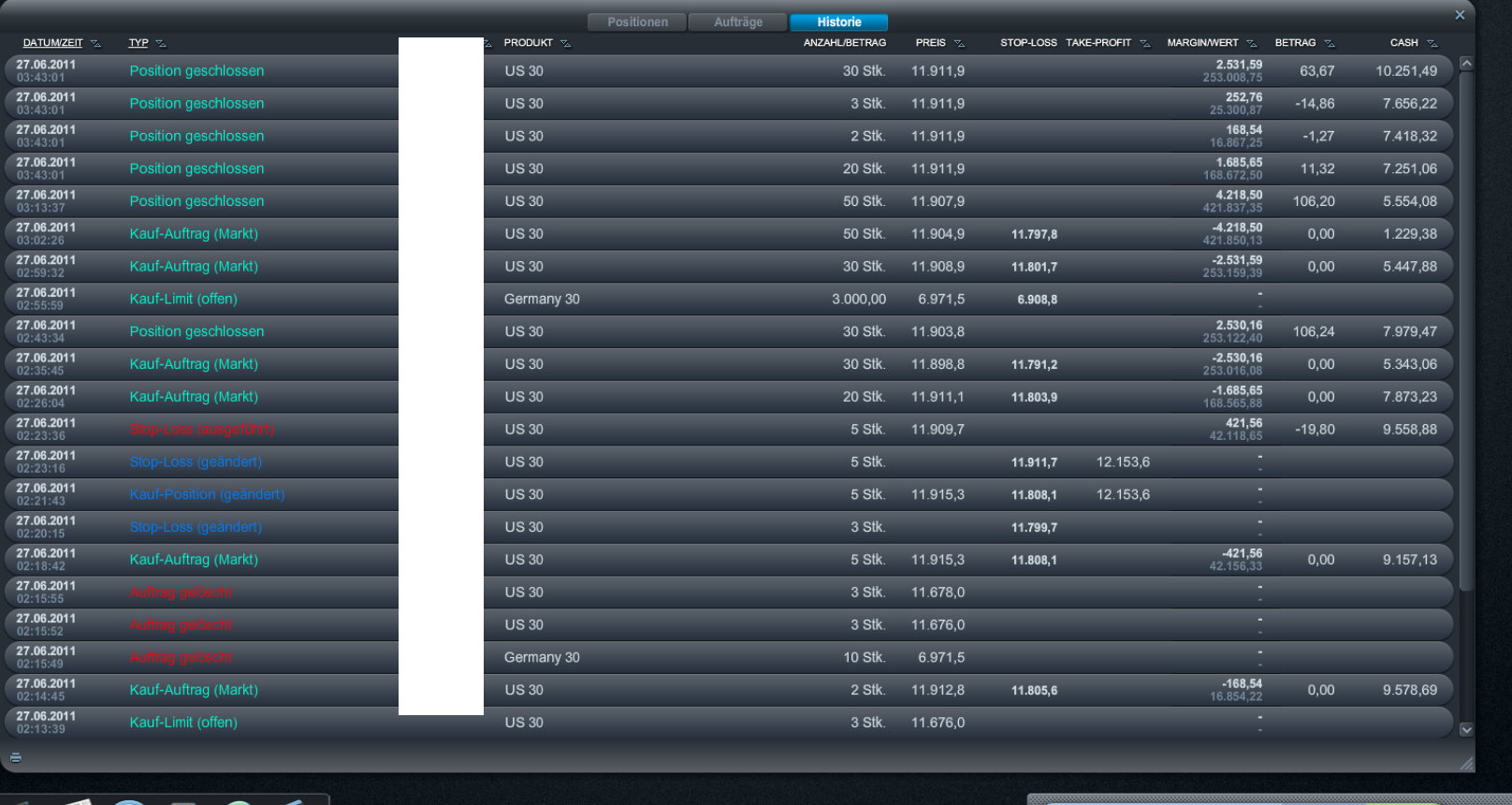
Task: Click the cash value 9.578,69
Action: (x=1410, y=690)
